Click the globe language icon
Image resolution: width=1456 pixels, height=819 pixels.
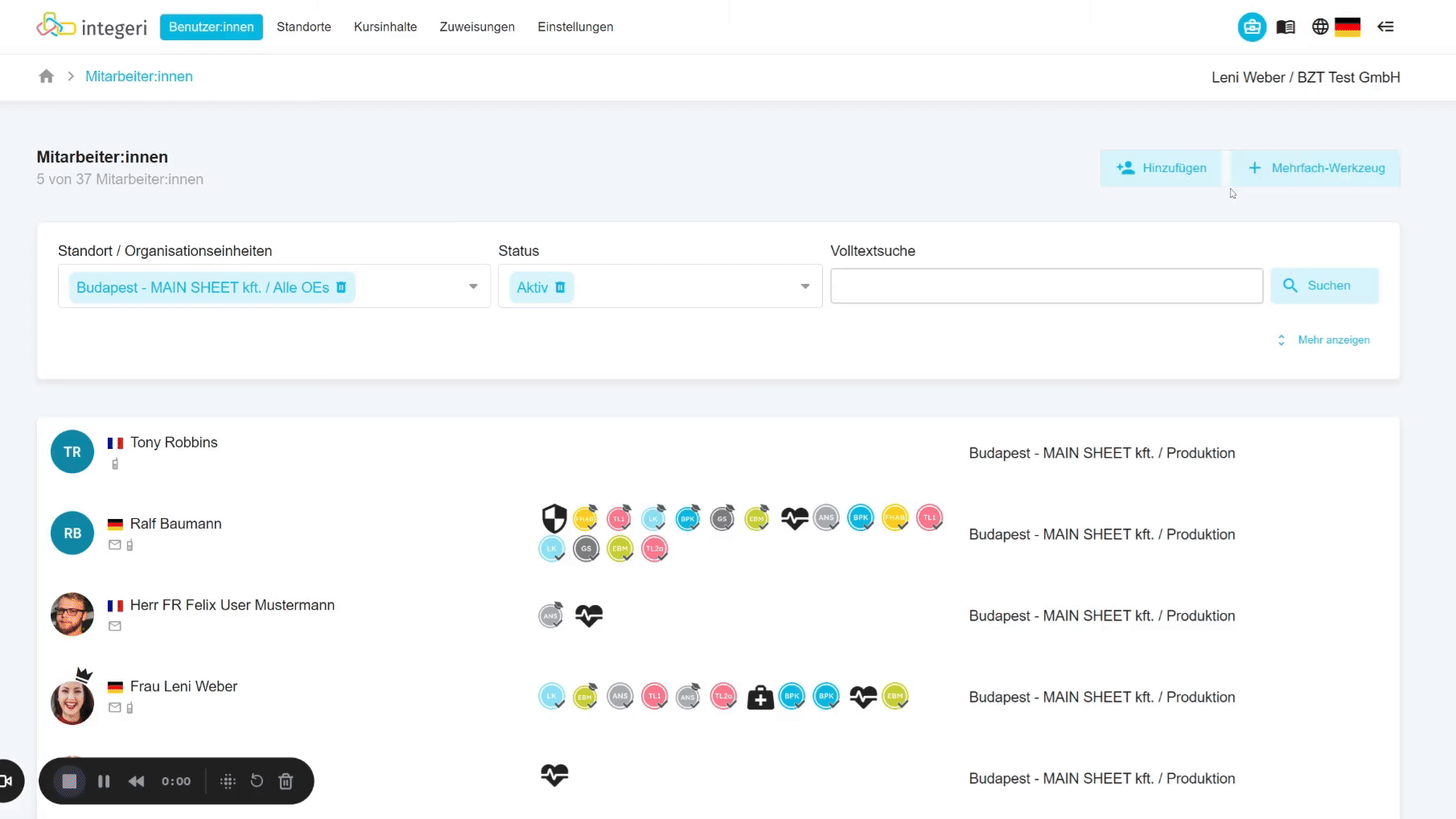1320,27
